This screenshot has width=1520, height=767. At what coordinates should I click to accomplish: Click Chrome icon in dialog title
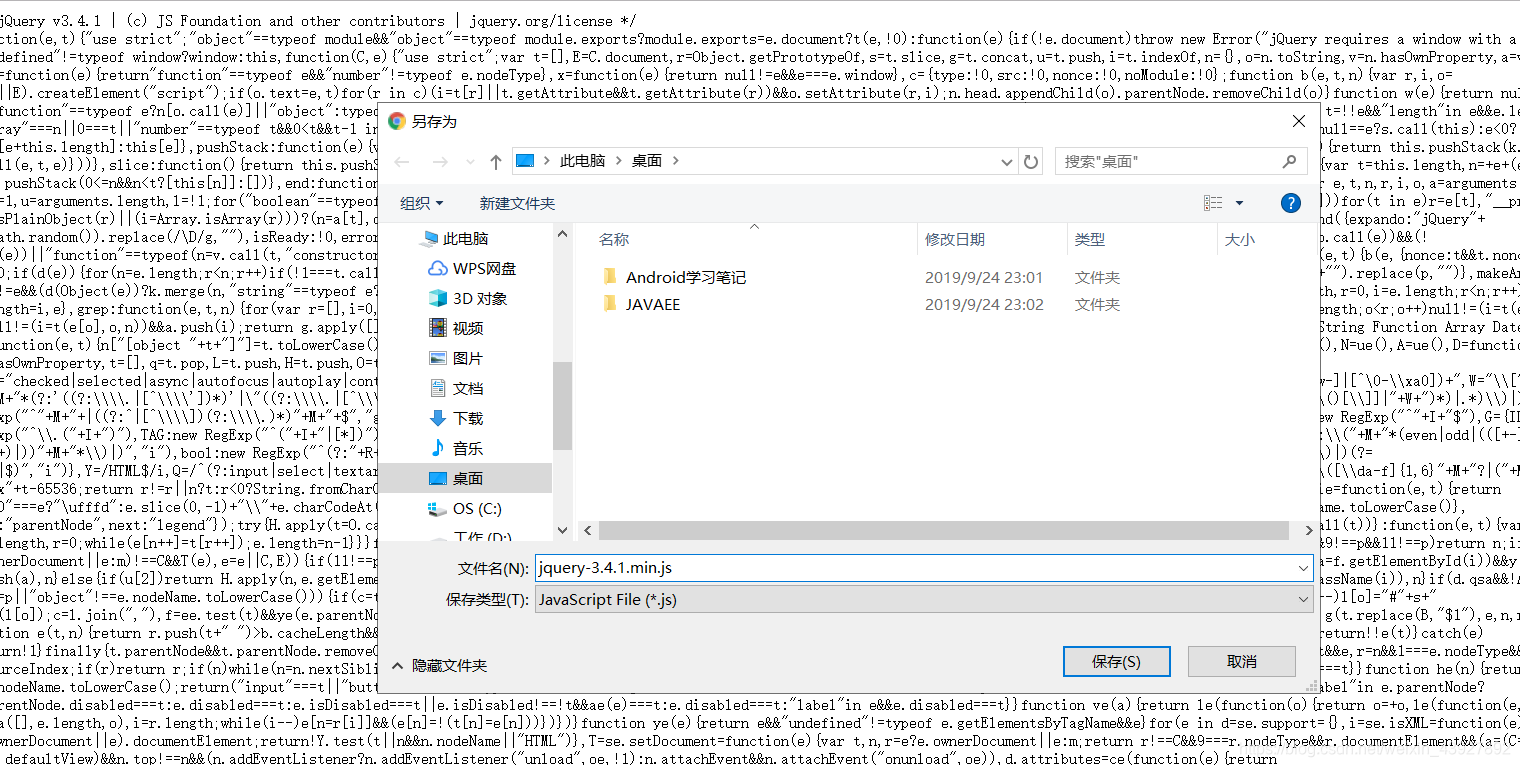click(397, 121)
